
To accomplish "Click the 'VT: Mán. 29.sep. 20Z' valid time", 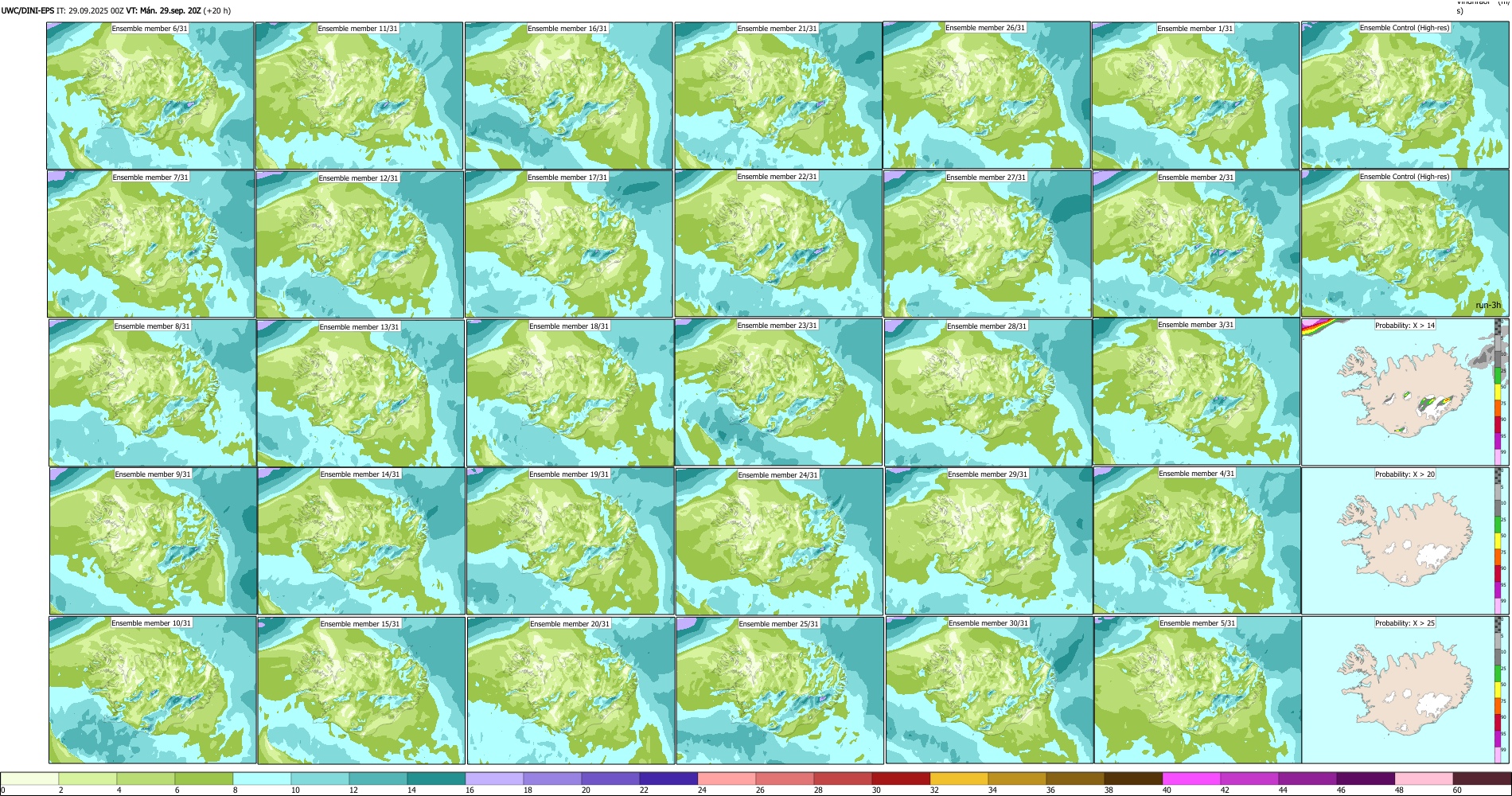I will coord(163,11).
